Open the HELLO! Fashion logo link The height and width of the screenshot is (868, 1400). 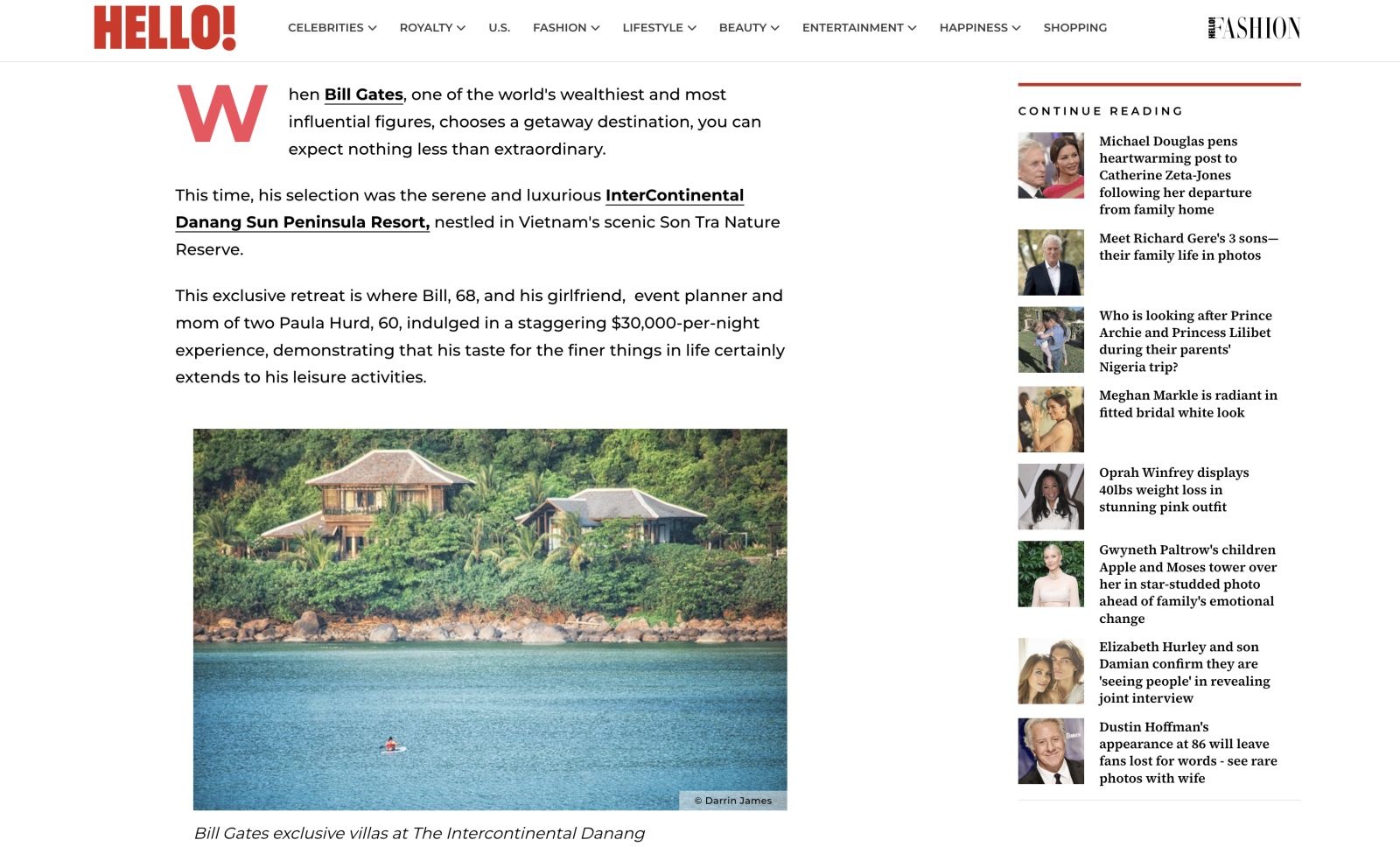(1254, 28)
